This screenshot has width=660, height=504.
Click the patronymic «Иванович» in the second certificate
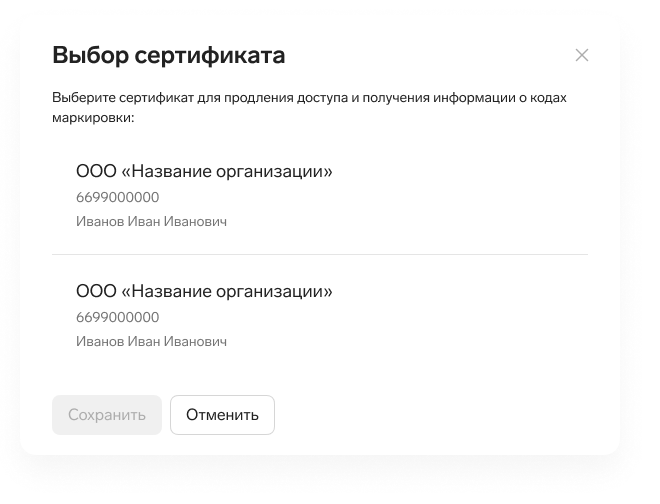pos(195,341)
